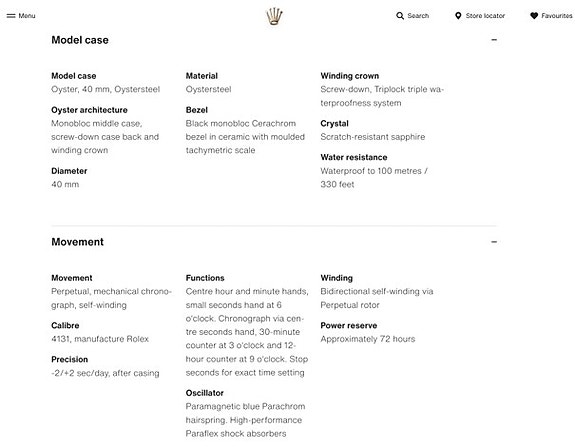The height and width of the screenshot is (448, 575).
Task: Click the Water resistance label
Action: [354, 157]
